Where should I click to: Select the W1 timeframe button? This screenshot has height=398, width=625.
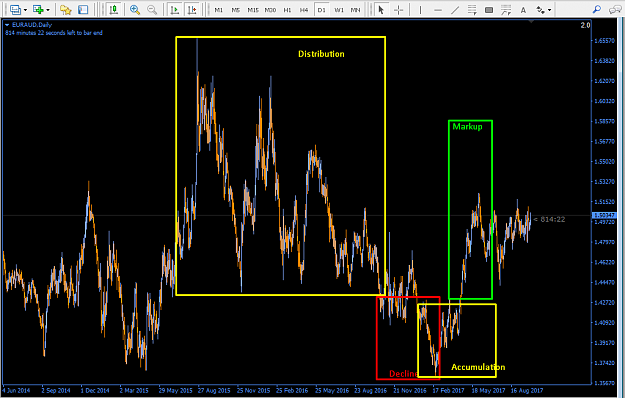click(339, 10)
